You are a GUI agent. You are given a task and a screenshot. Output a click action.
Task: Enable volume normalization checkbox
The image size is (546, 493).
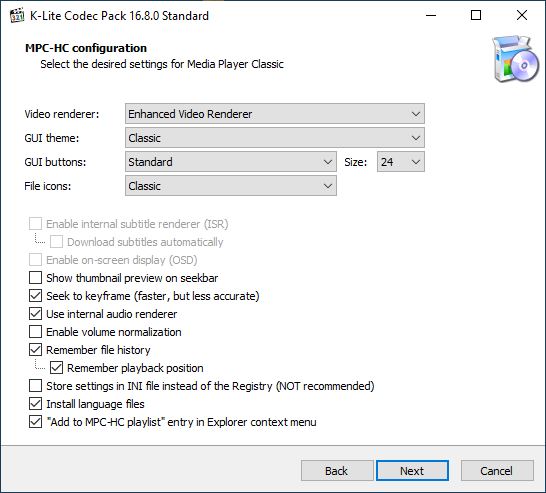(x=36, y=332)
